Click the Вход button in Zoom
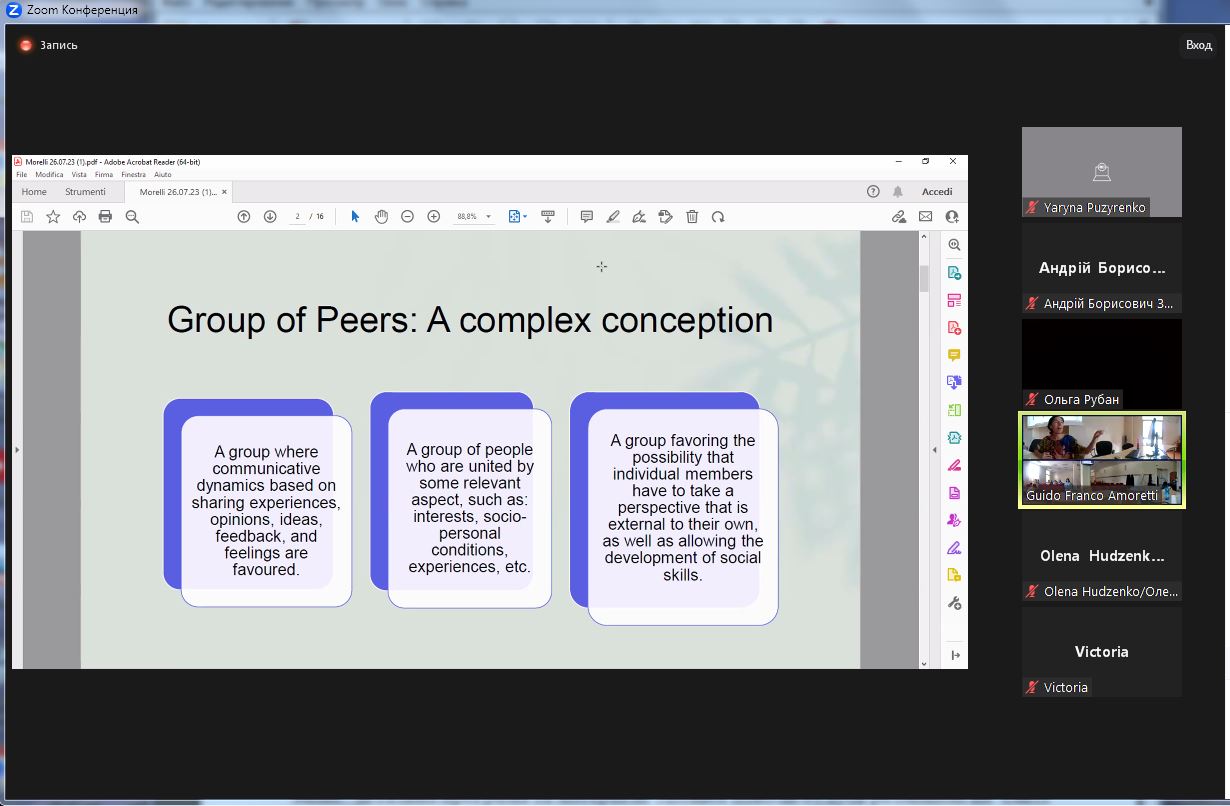Image resolution: width=1230 pixels, height=806 pixels. pos(1198,45)
